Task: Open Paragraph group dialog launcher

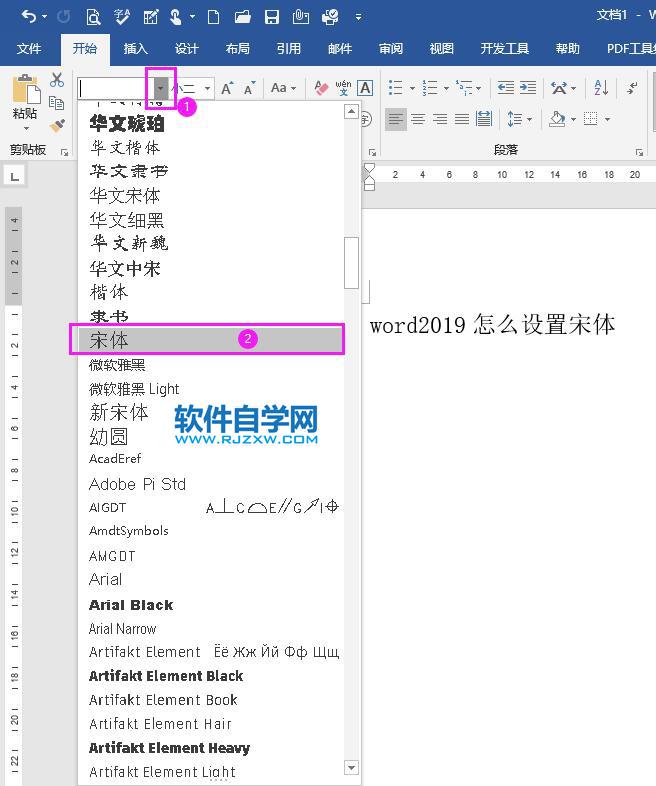Action: [x=639, y=152]
